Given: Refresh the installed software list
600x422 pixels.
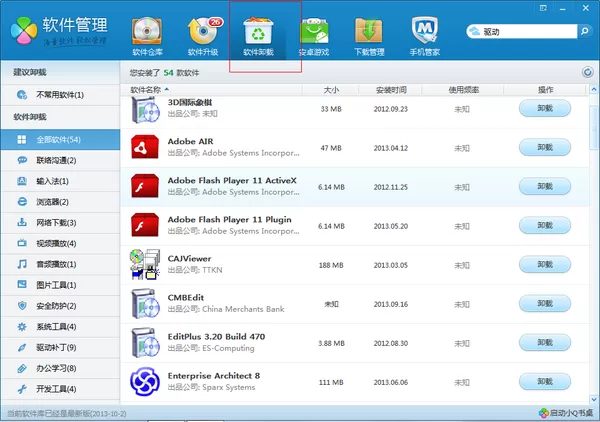Looking at the screenshot, I should (587, 72).
